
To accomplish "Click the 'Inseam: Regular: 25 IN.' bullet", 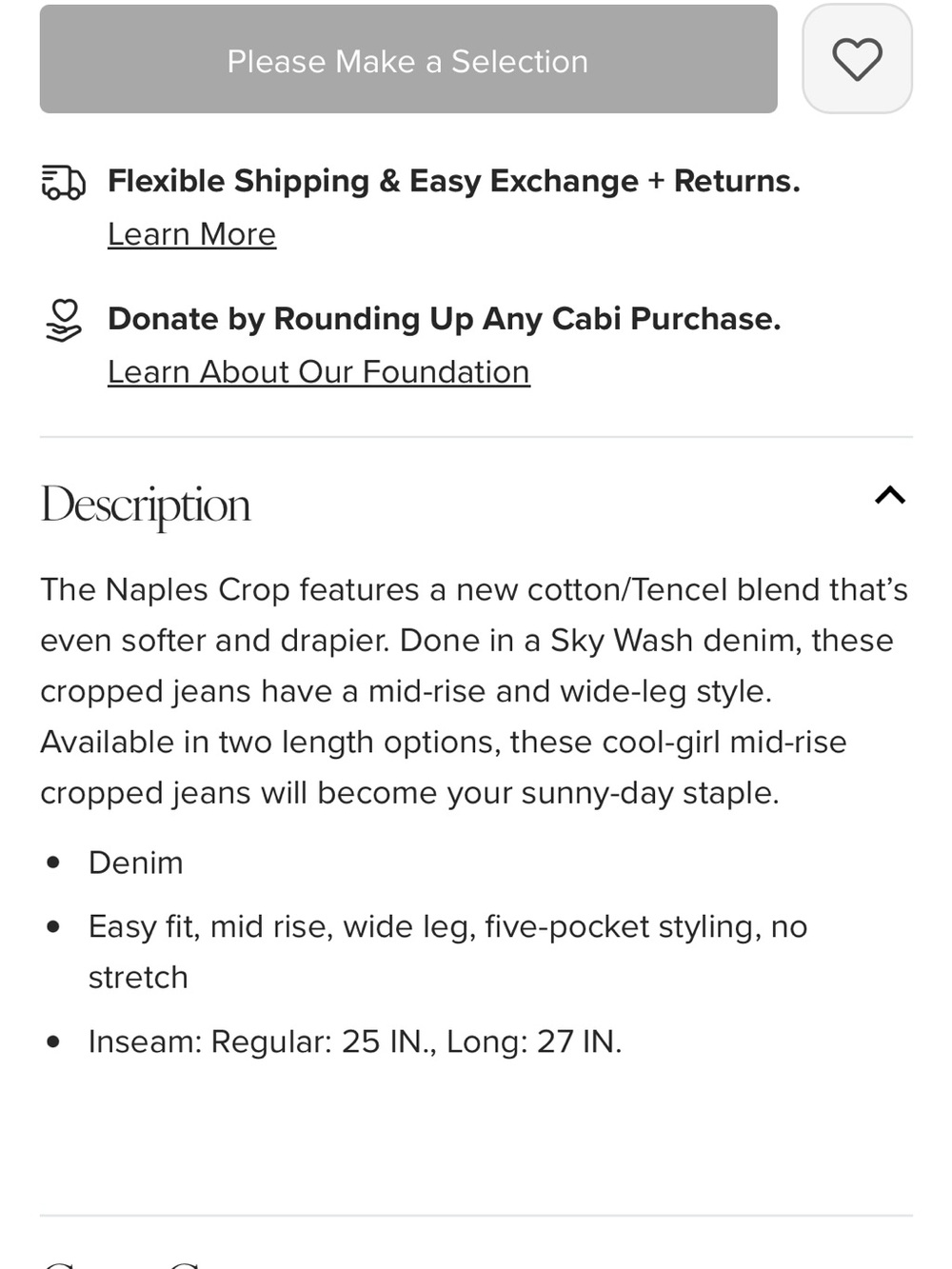I will click(355, 1041).
